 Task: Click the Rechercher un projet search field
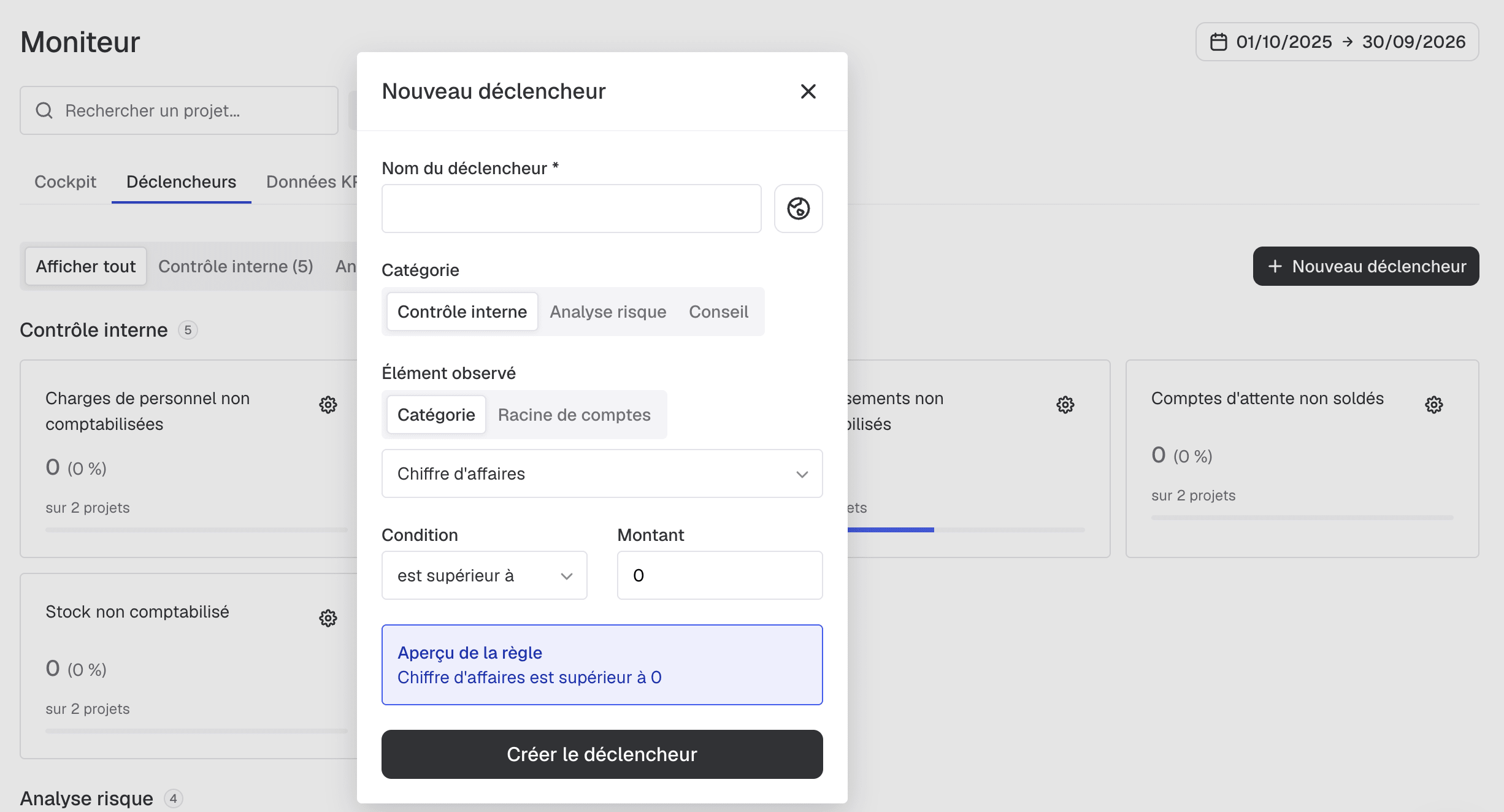(x=179, y=110)
